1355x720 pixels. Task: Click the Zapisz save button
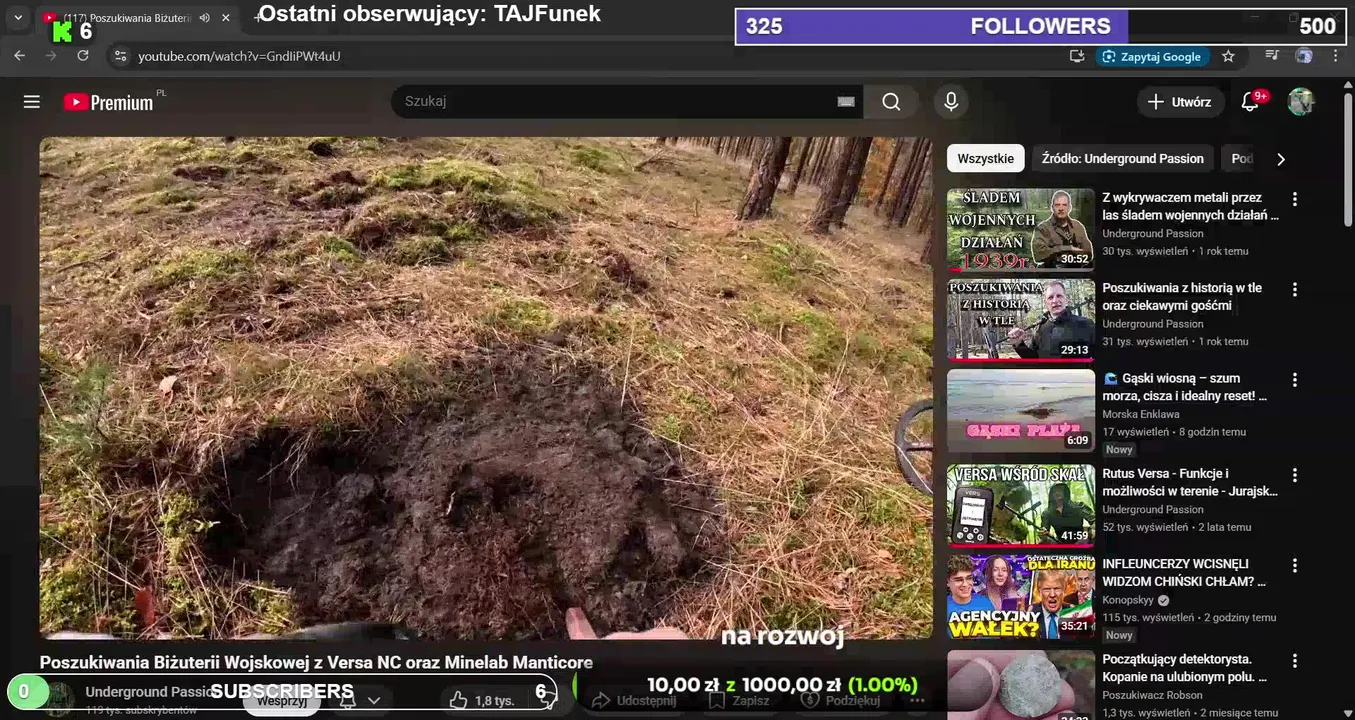tap(739, 700)
